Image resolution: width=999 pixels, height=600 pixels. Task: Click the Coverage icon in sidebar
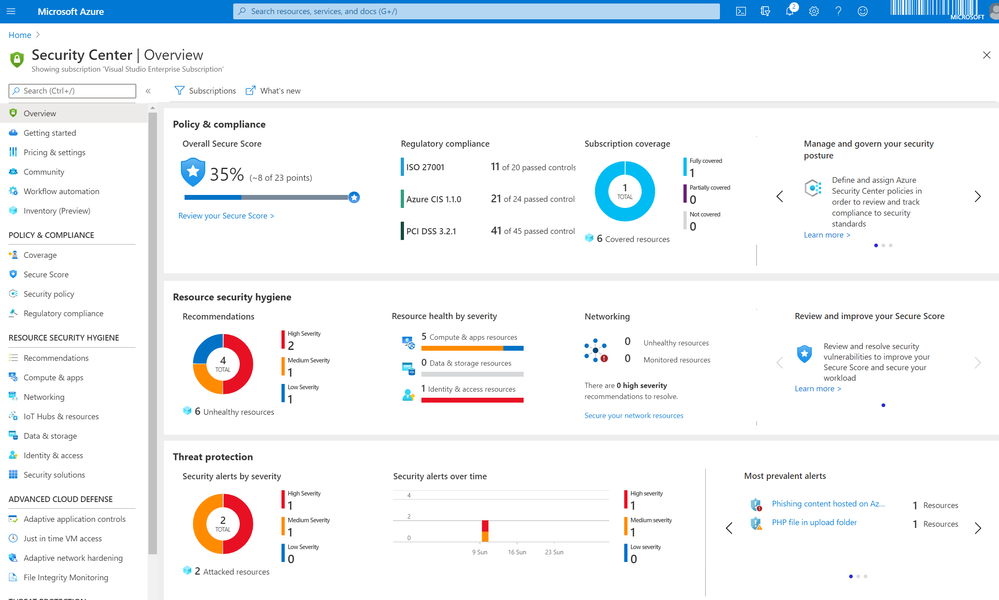13,255
